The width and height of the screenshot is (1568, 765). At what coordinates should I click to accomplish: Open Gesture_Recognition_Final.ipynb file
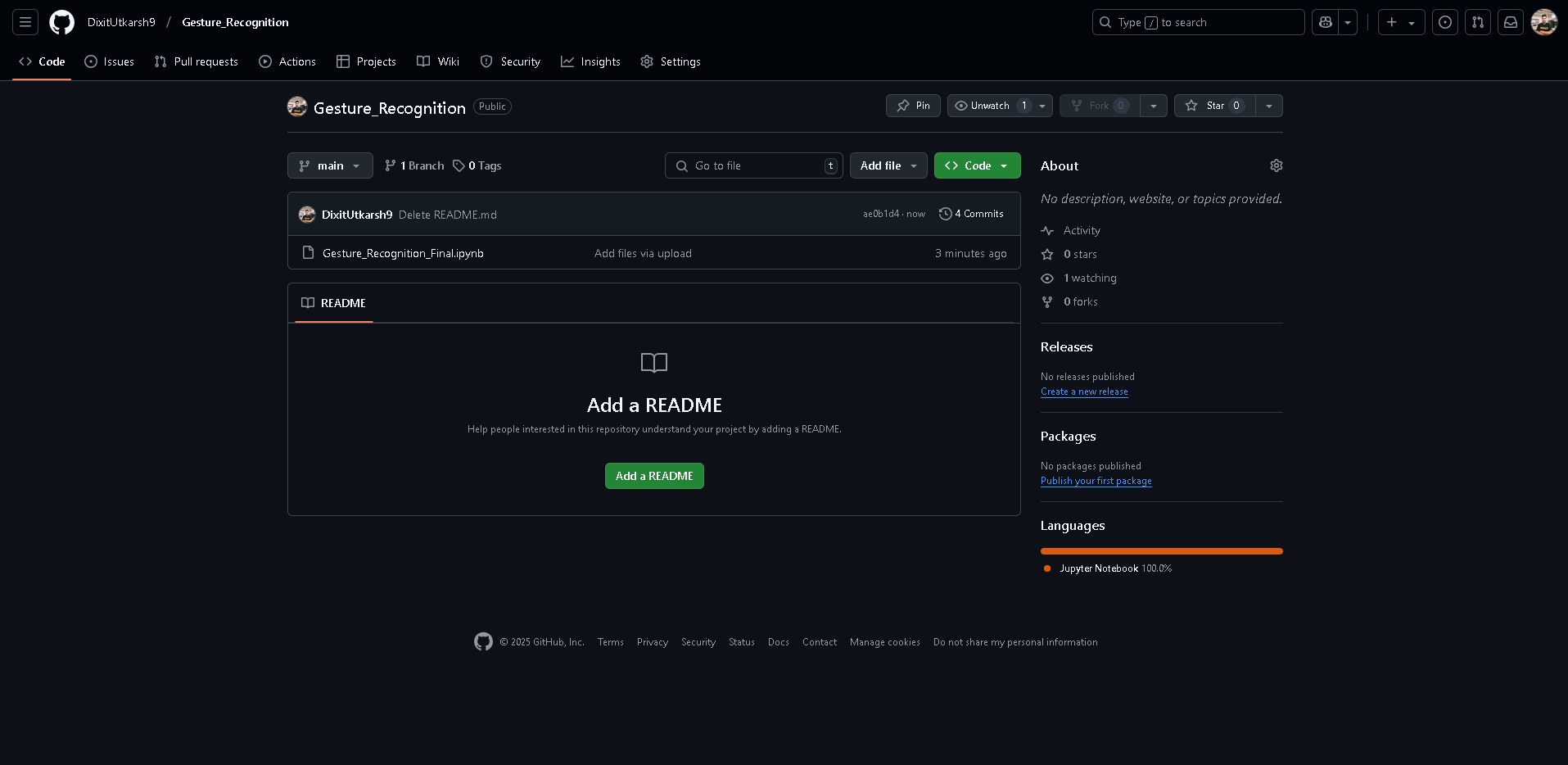(403, 253)
